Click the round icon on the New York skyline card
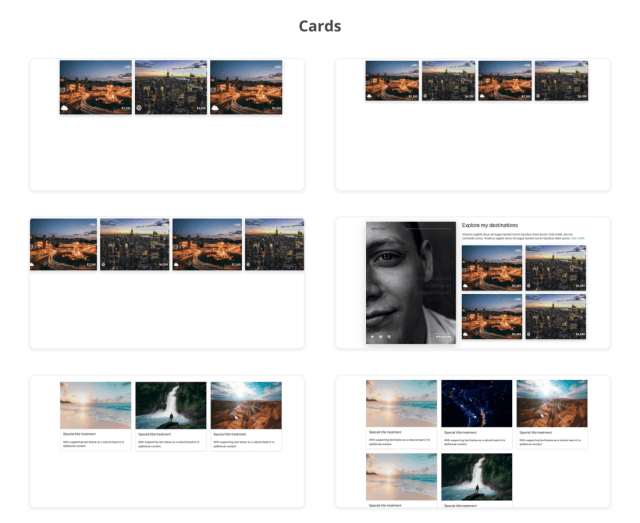 click(139, 107)
